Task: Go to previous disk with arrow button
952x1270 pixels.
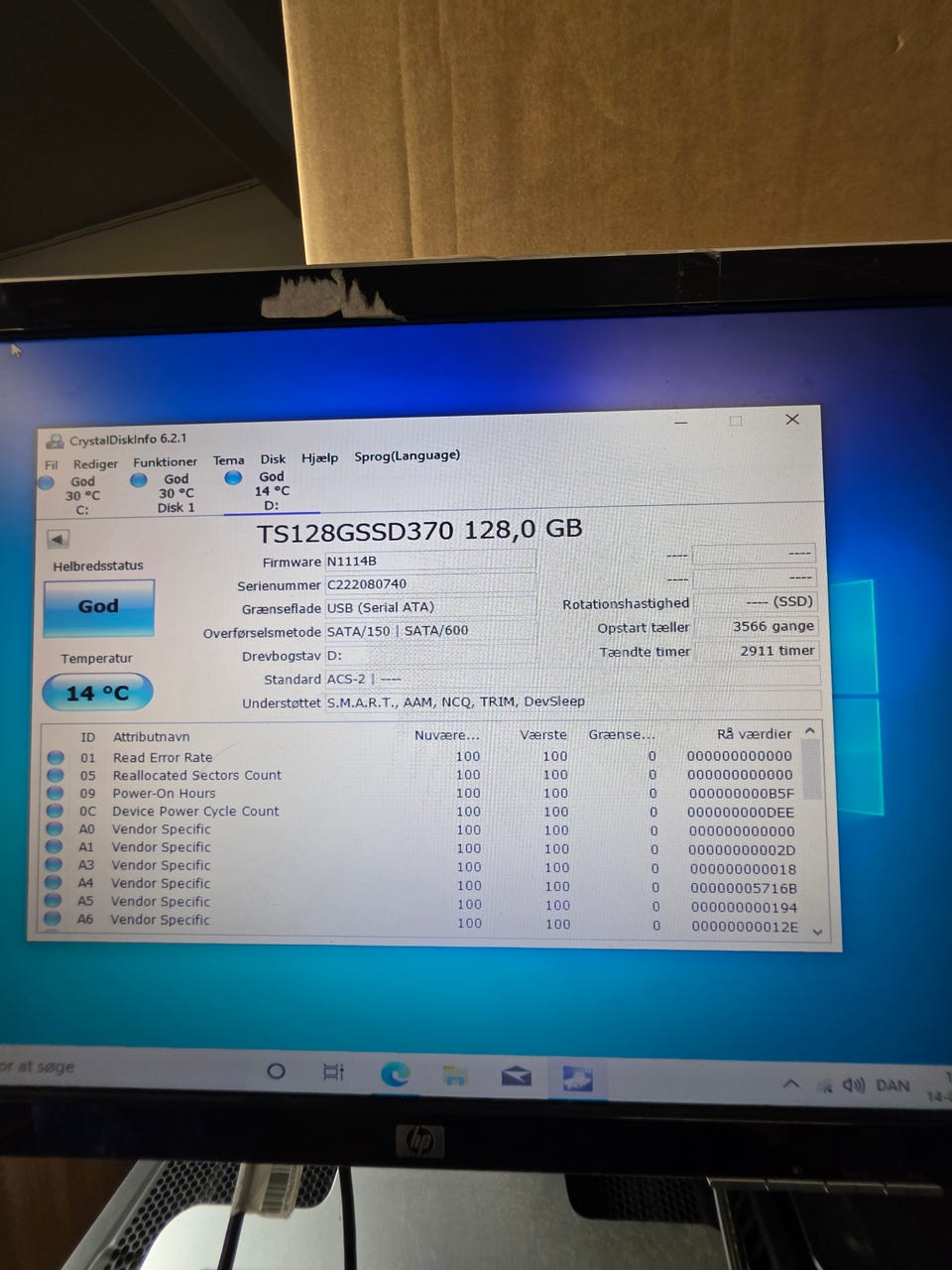Action: (58, 539)
